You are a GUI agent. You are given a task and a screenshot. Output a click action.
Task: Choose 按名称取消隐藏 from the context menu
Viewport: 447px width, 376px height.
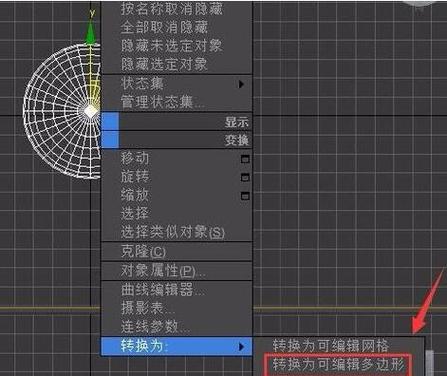(177, 9)
